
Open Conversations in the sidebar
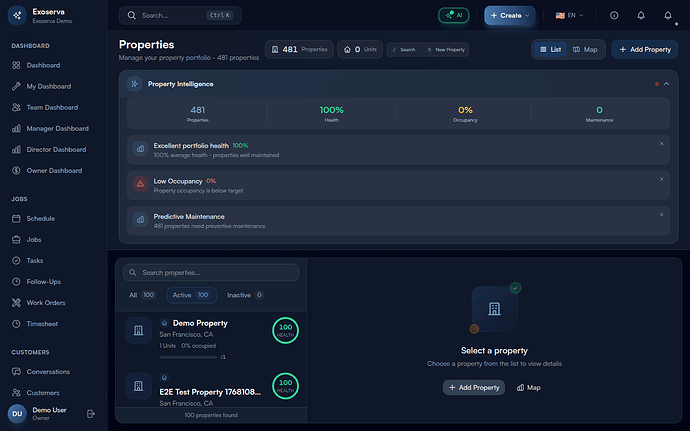point(48,371)
